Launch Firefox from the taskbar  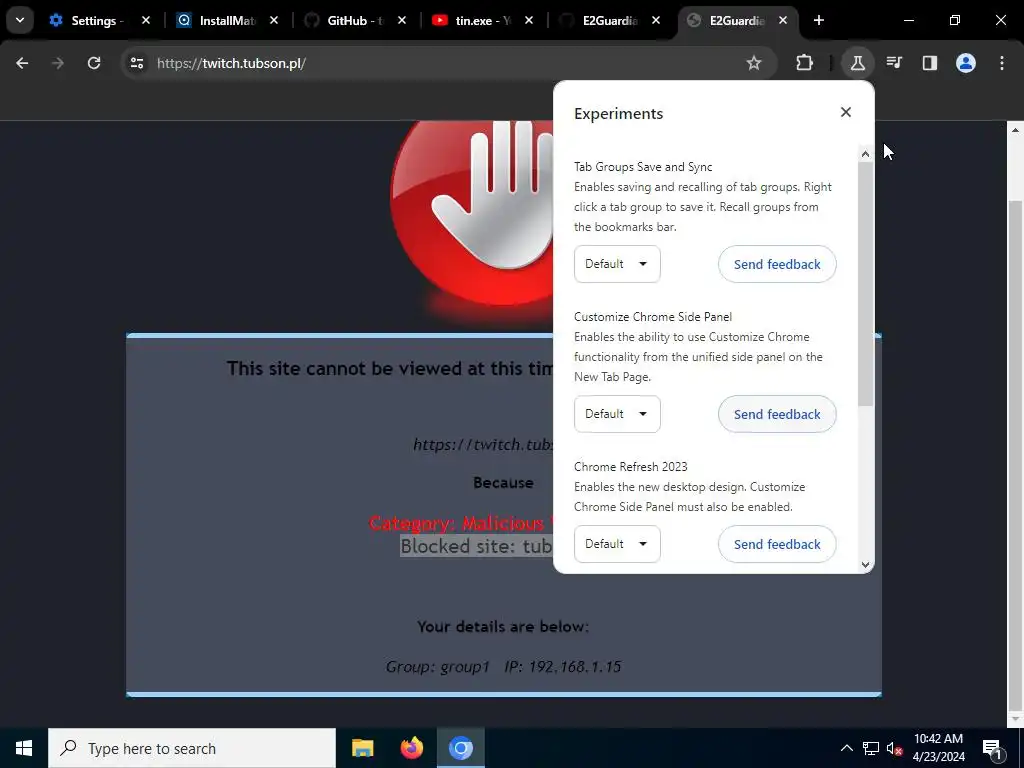click(x=411, y=748)
